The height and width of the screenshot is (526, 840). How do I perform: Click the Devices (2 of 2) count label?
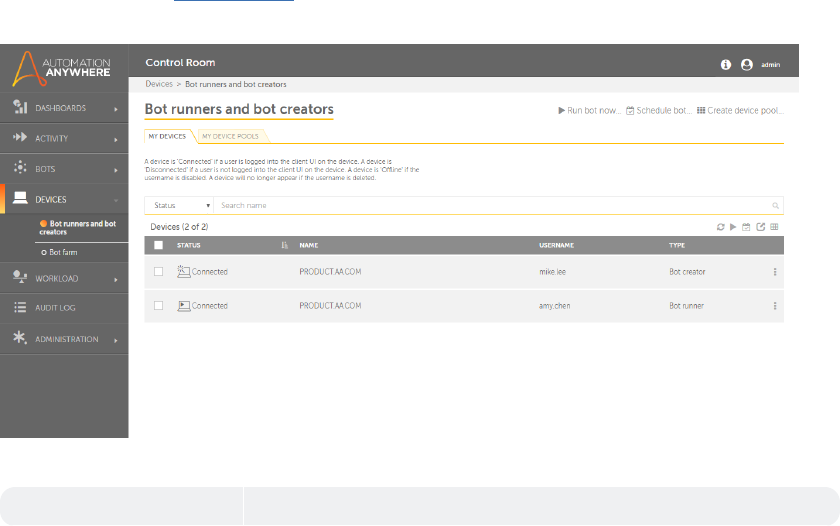[179, 227]
